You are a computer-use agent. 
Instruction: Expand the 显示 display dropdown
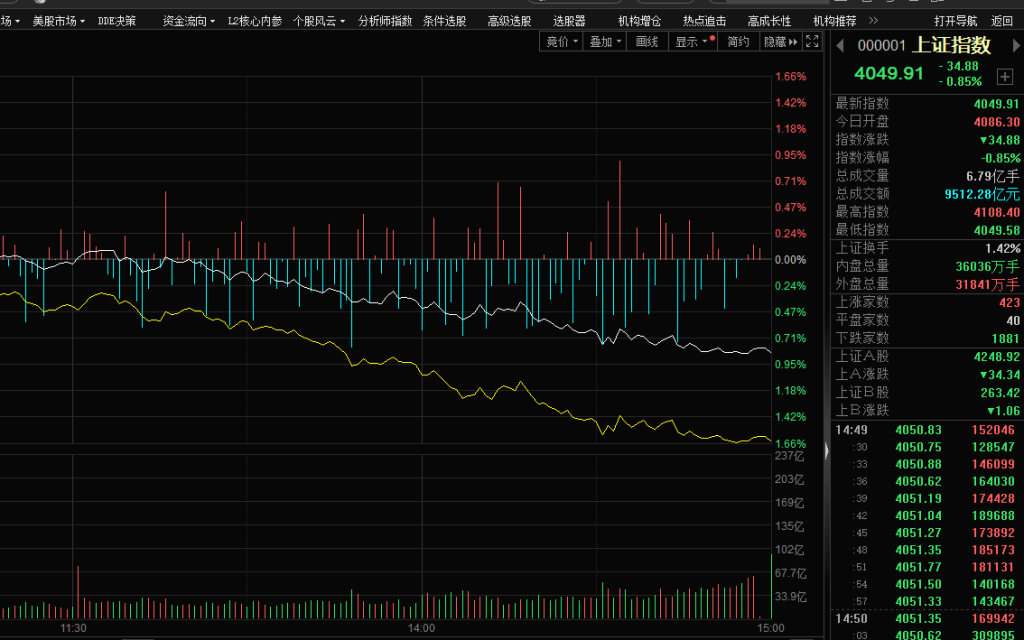pos(692,41)
